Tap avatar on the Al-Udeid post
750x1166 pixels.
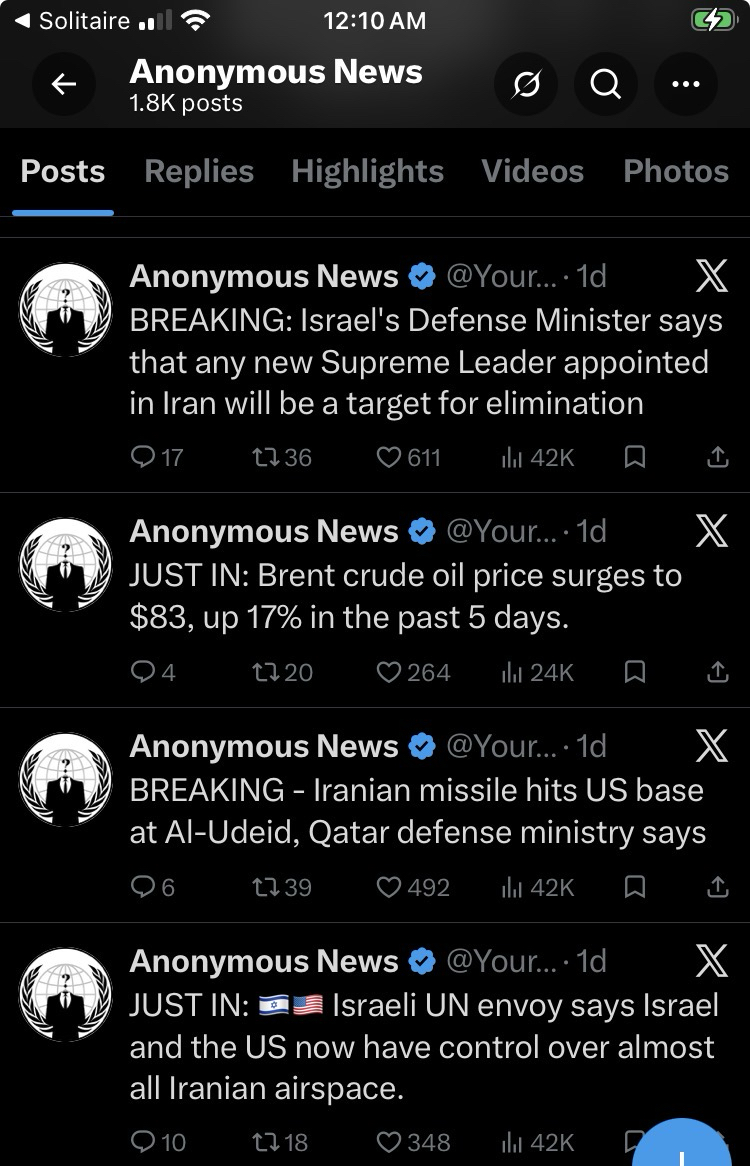66,780
